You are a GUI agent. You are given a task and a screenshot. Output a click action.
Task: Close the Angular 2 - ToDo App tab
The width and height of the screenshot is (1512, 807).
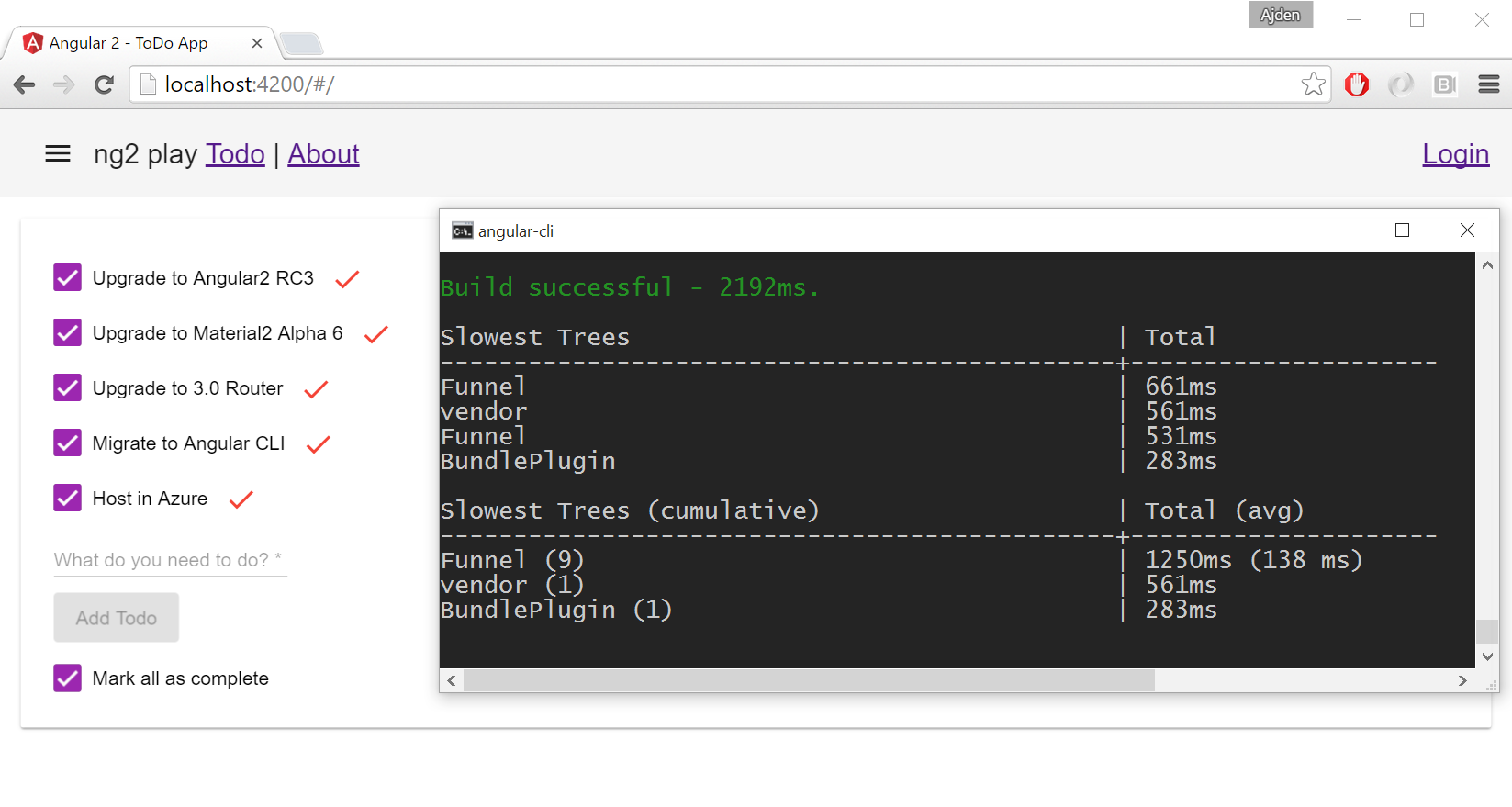point(257,43)
